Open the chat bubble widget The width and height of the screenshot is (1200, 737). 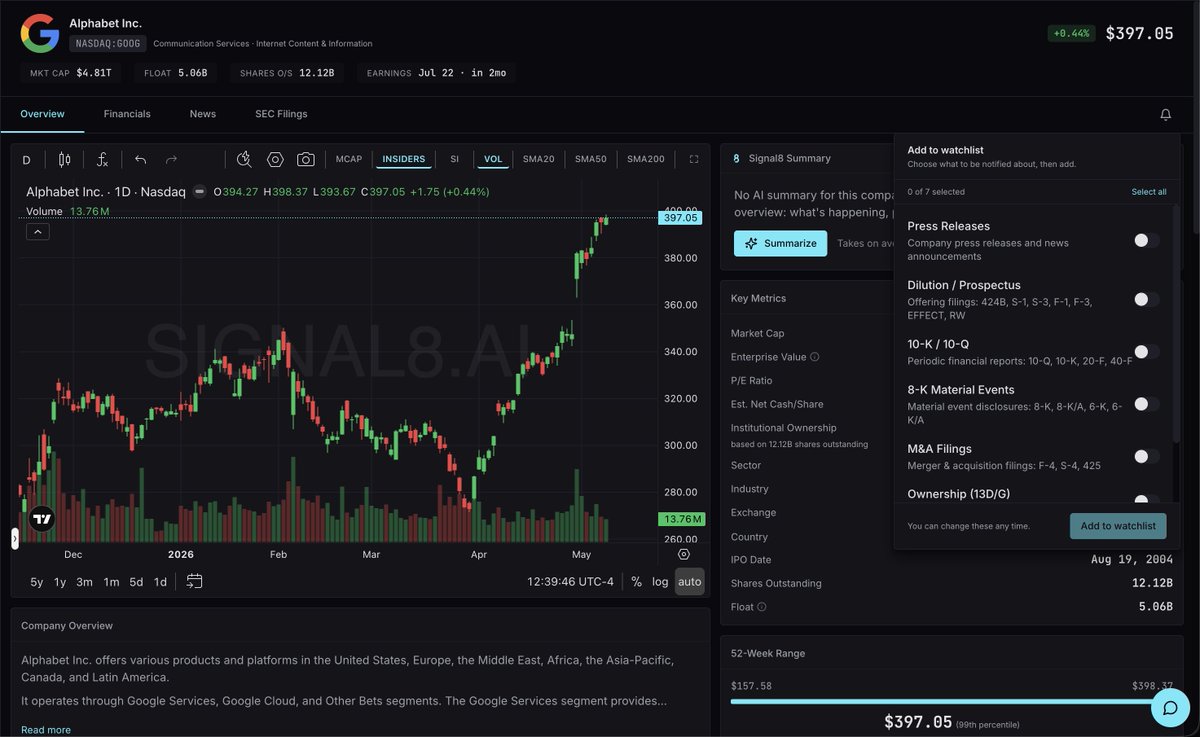1169,708
